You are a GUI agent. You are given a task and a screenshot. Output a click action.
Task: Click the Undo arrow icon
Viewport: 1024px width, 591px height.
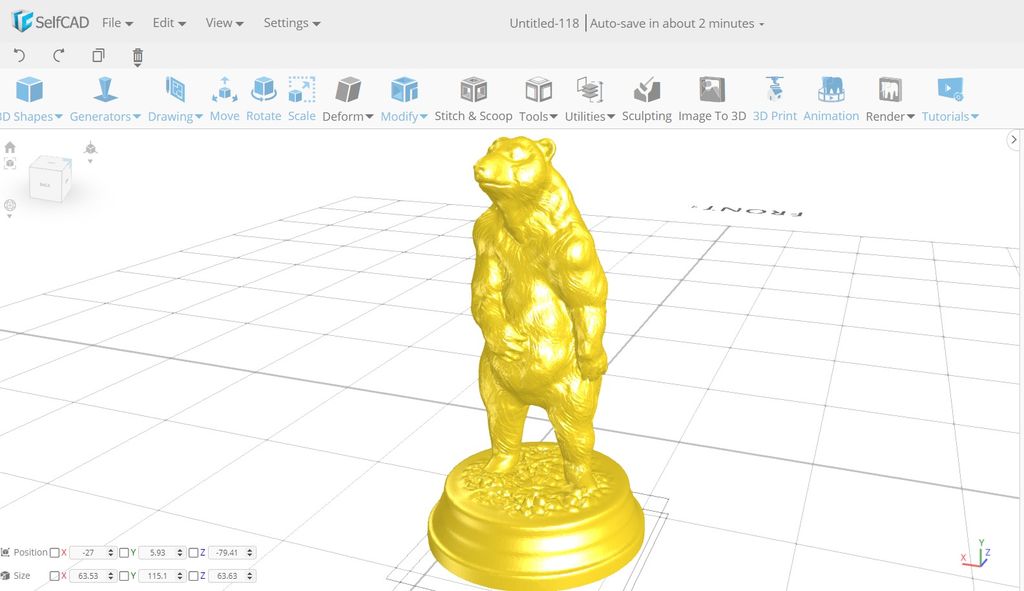point(18,57)
